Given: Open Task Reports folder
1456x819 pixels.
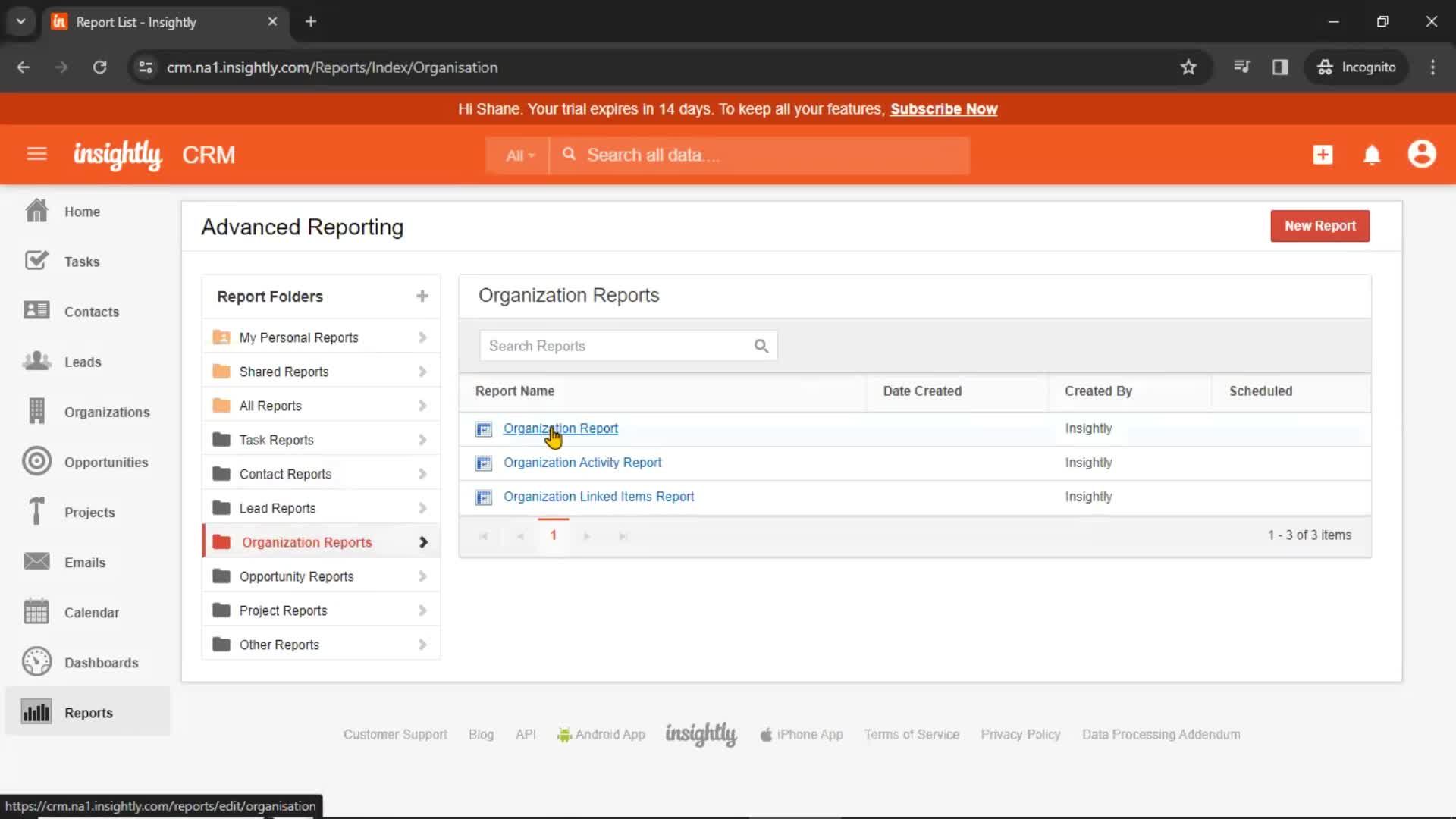Looking at the screenshot, I should tap(321, 440).
